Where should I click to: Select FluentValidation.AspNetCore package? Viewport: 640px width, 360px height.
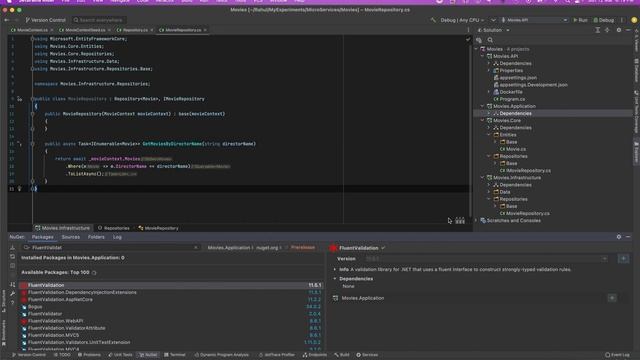[x=171, y=300]
